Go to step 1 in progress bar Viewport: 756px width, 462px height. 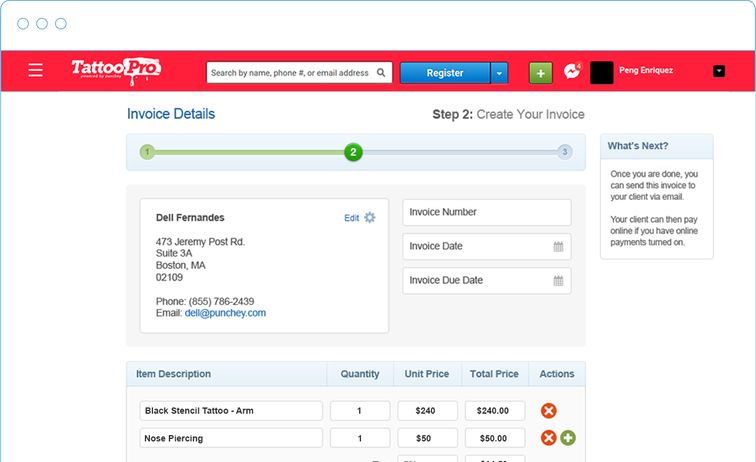point(147,152)
